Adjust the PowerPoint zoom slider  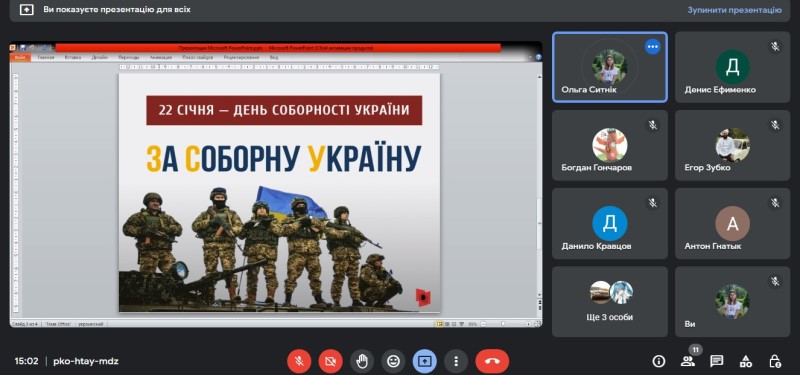click(503, 323)
